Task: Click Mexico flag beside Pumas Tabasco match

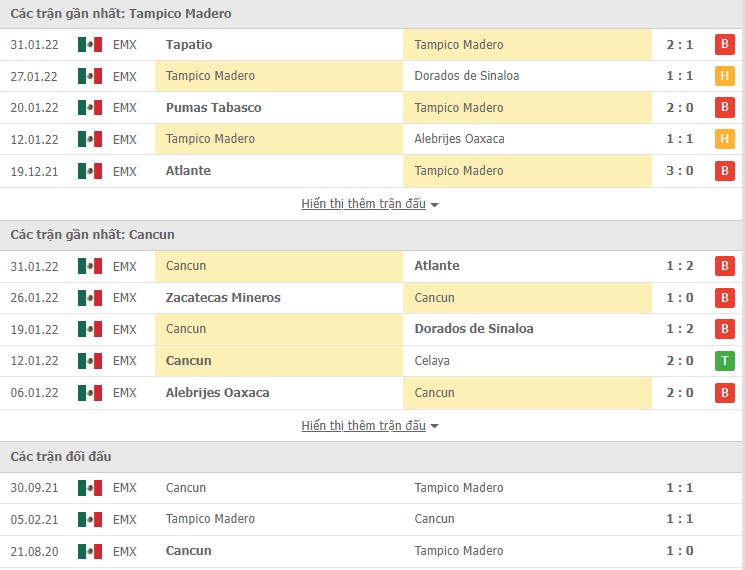Action: [x=90, y=108]
